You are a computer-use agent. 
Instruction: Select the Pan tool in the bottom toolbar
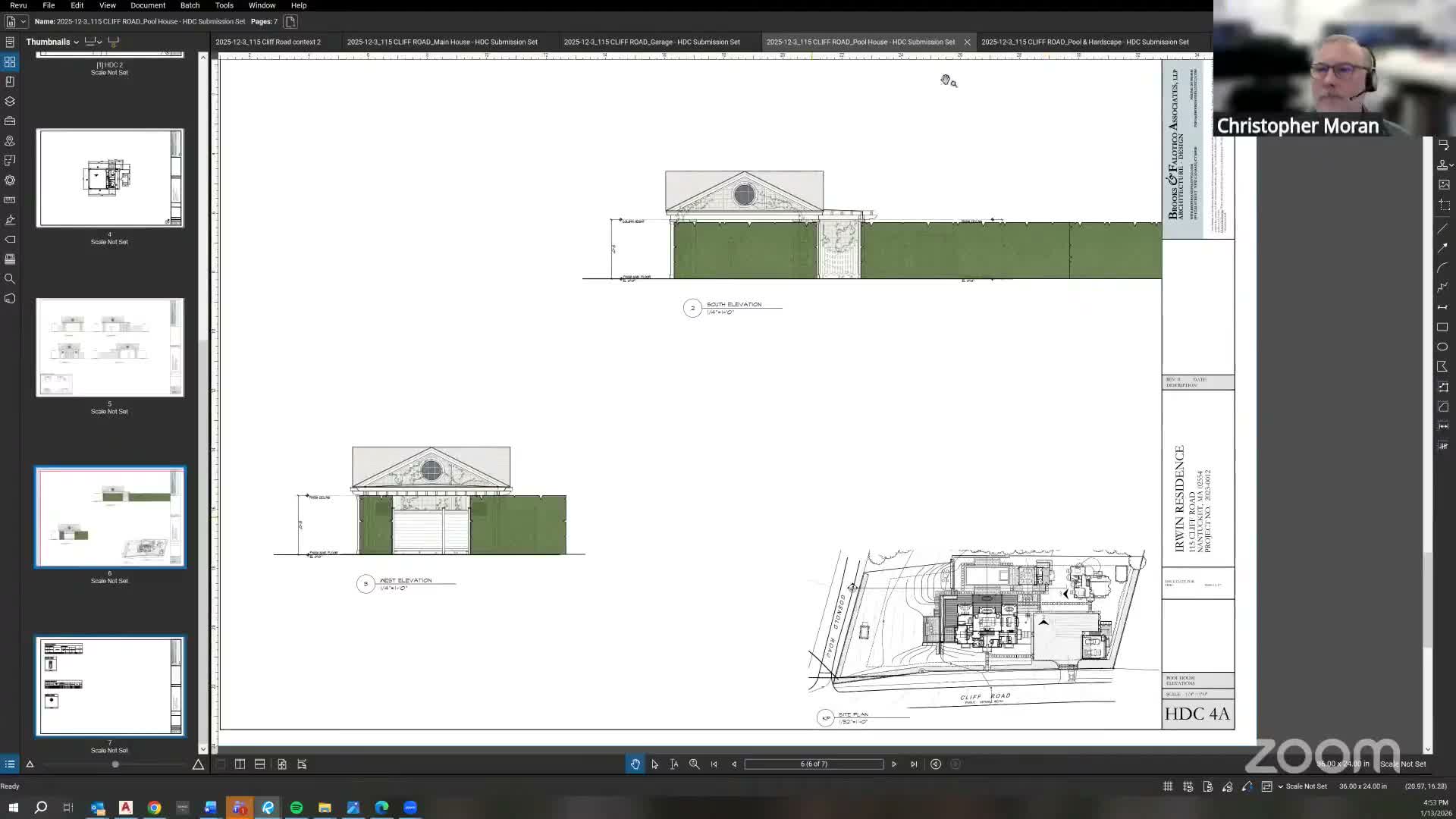pos(635,764)
